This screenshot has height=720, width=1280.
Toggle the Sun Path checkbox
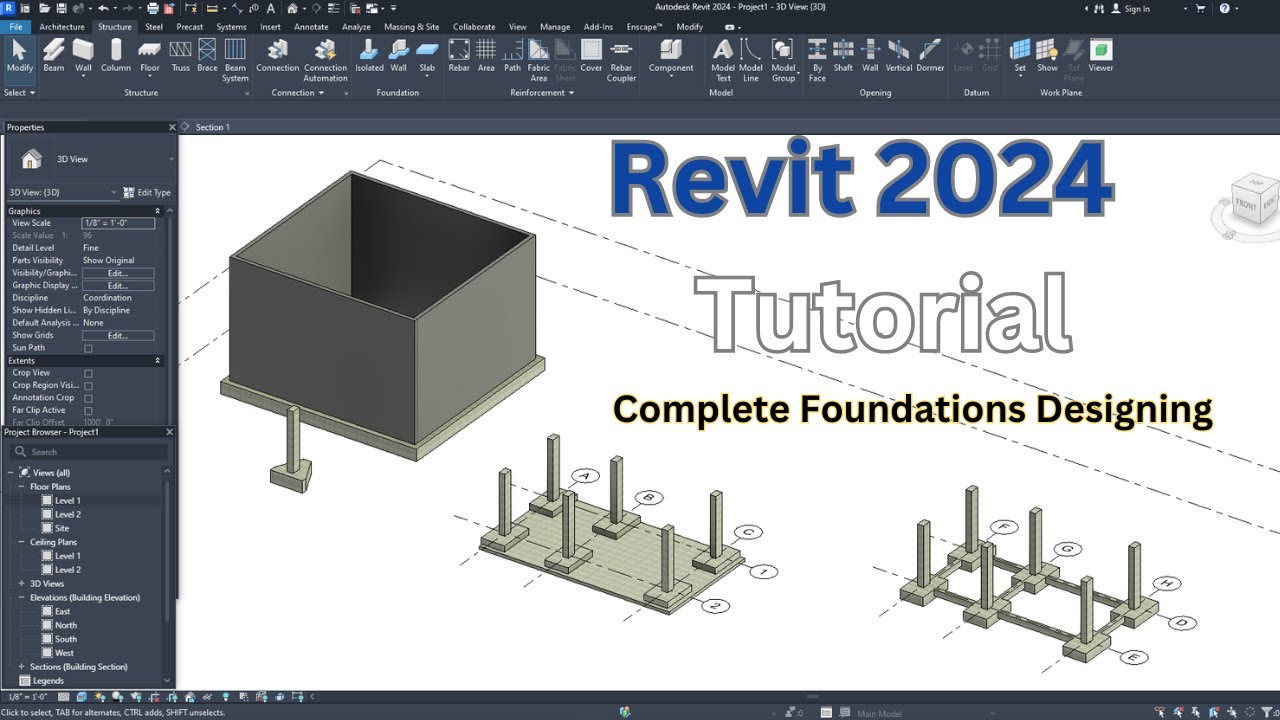[88, 348]
